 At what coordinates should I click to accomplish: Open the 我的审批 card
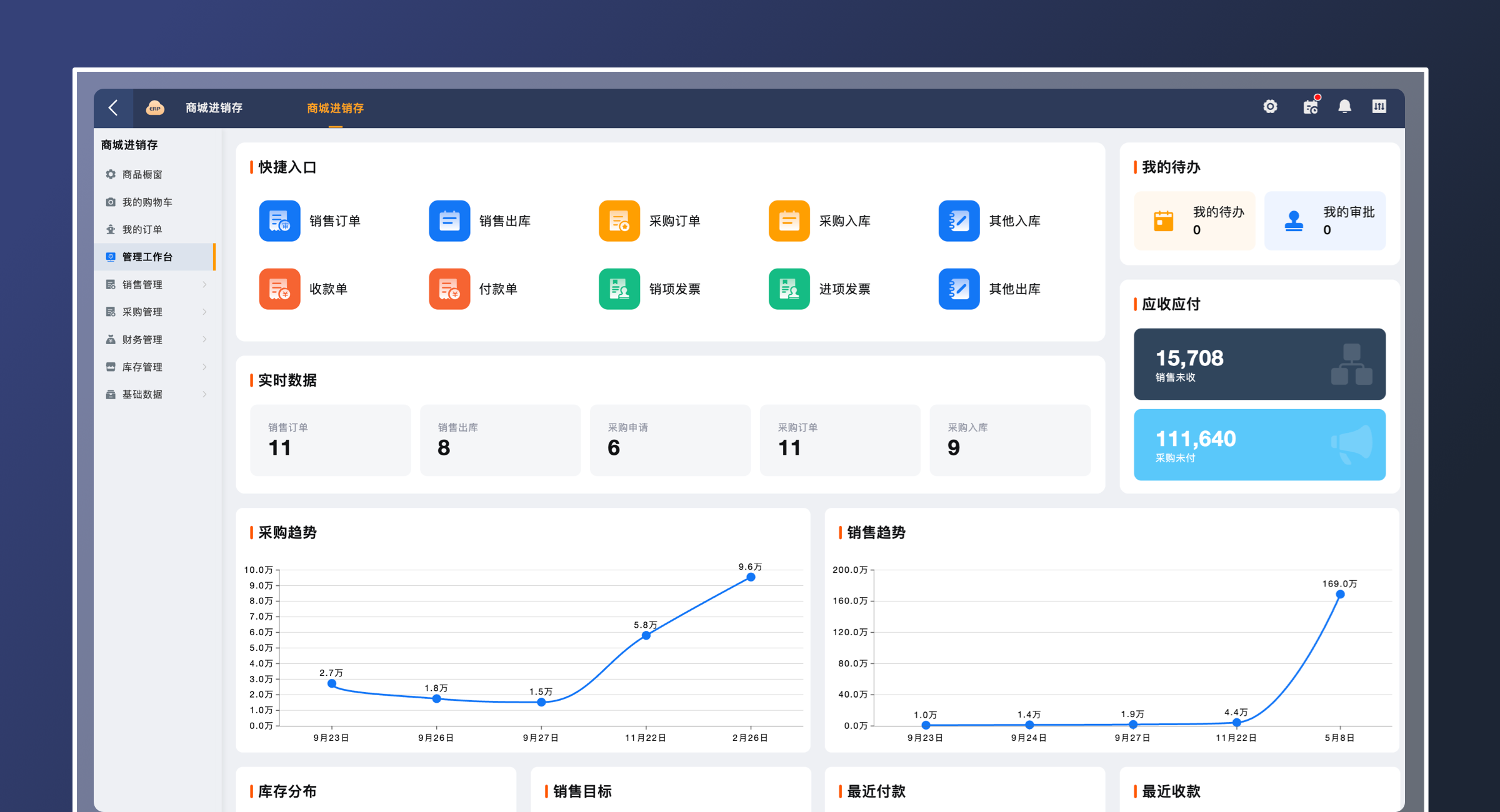1324,221
